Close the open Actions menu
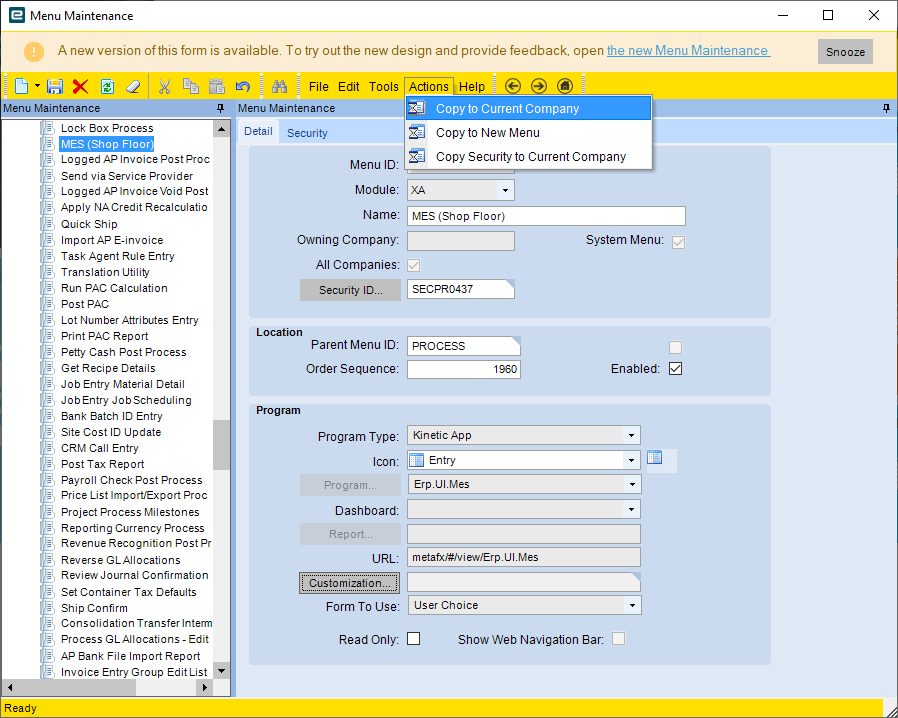 click(x=428, y=86)
